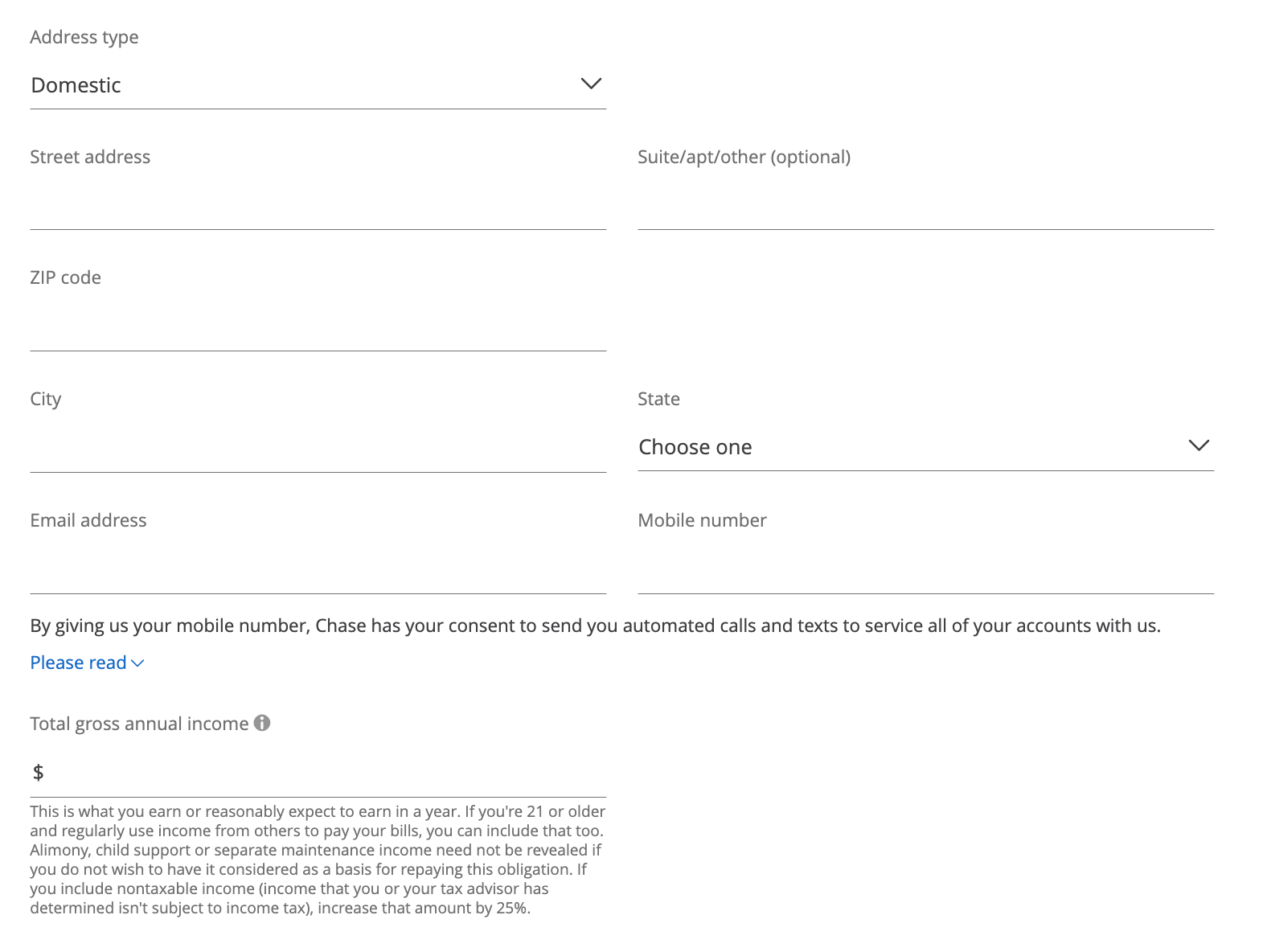
Task: Expand the Please read disclosure text
Action: tap(79, 663)
